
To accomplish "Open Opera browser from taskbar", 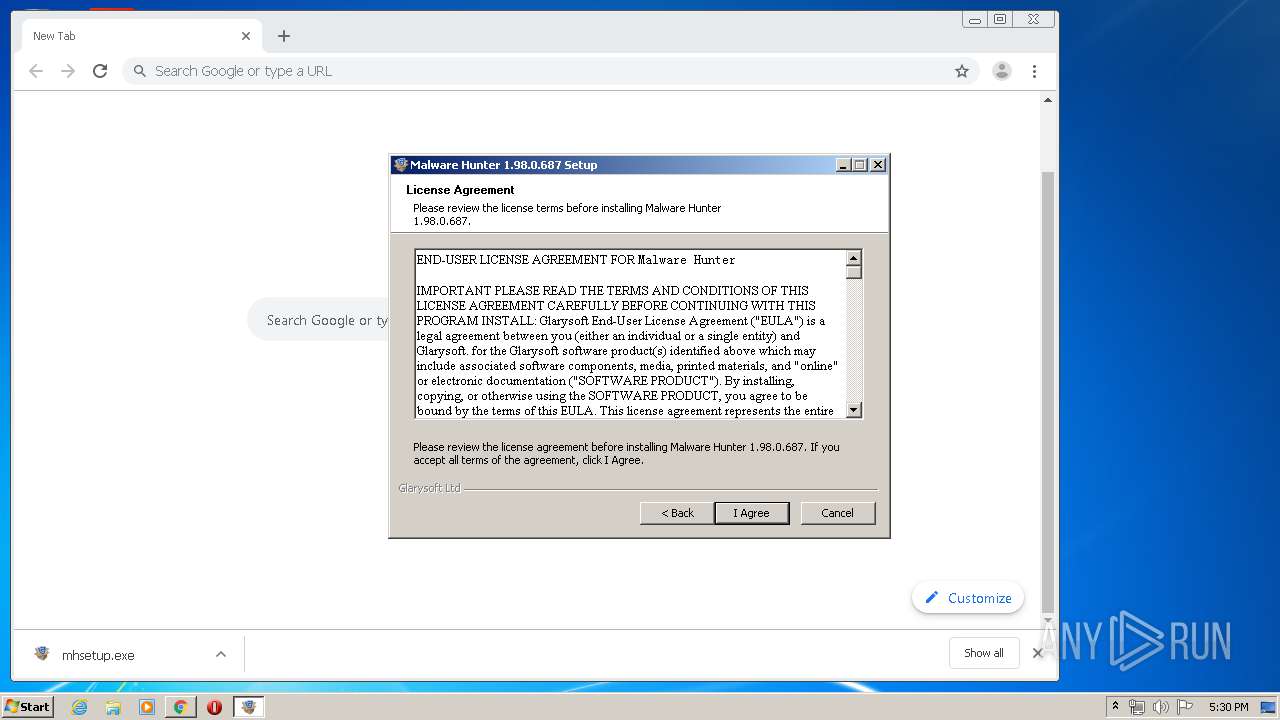I will [x=214, y=707].
